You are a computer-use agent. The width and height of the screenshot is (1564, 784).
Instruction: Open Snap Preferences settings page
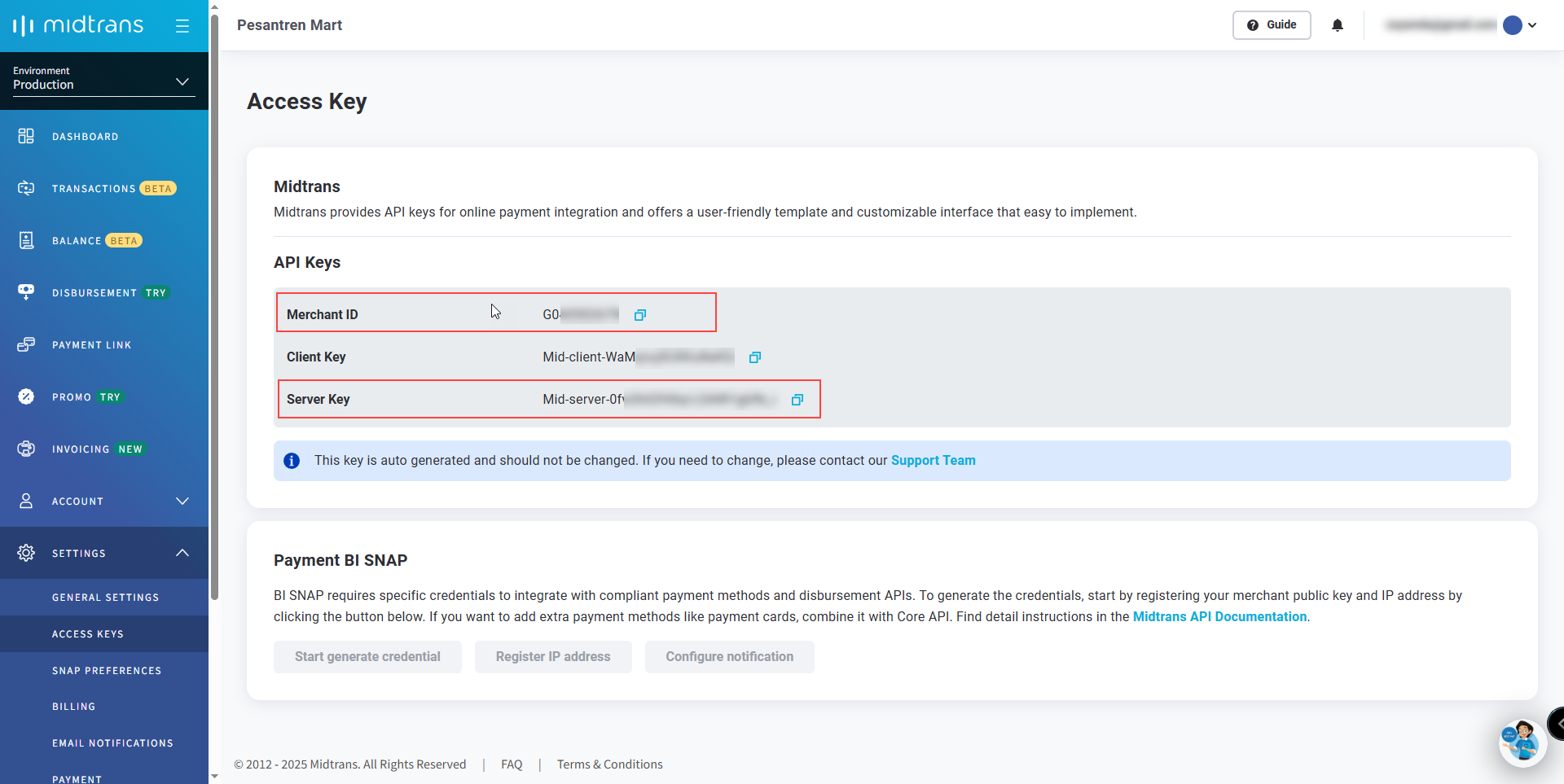[x=107, y=671]
